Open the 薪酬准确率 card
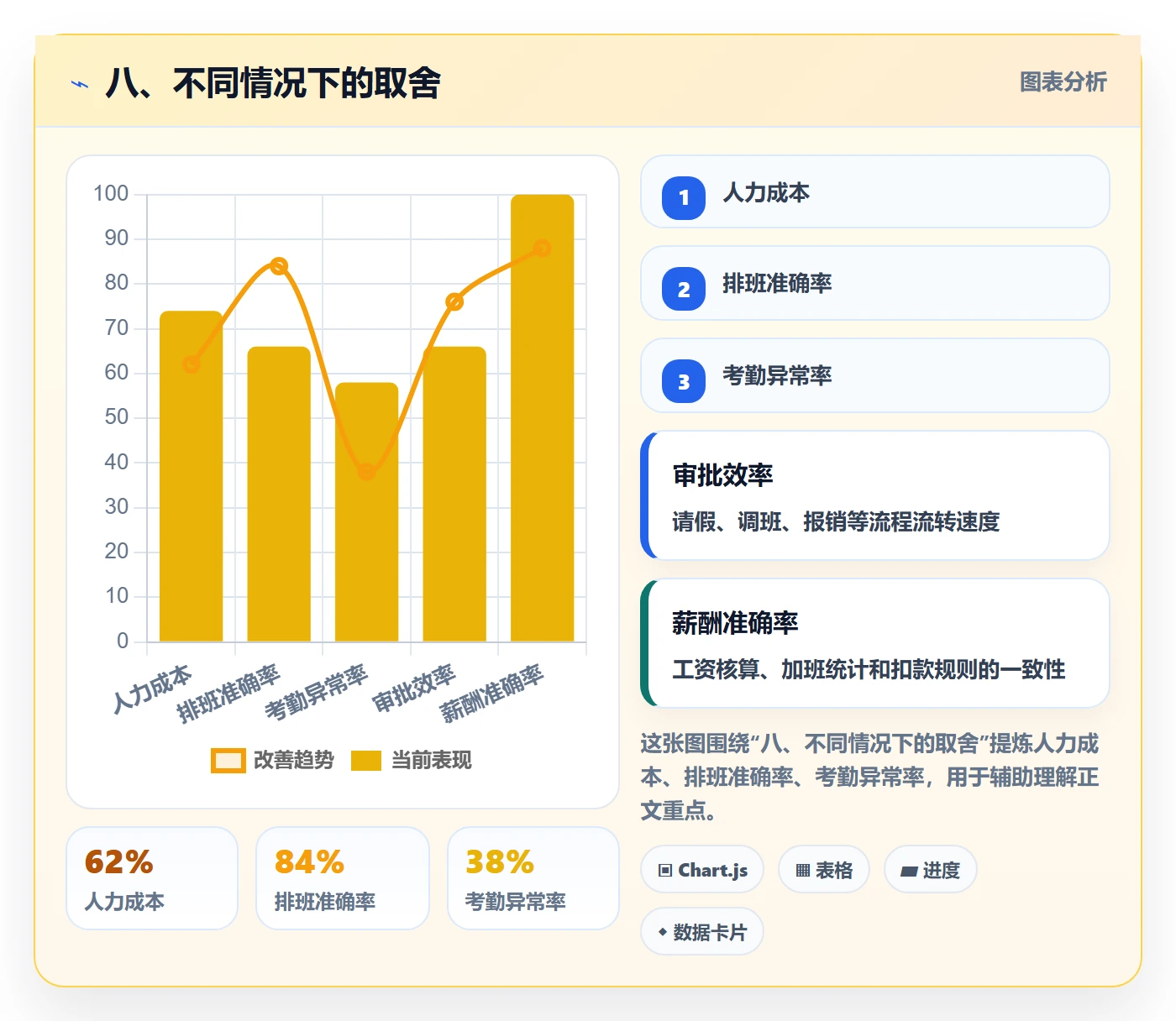 point(874,643)
